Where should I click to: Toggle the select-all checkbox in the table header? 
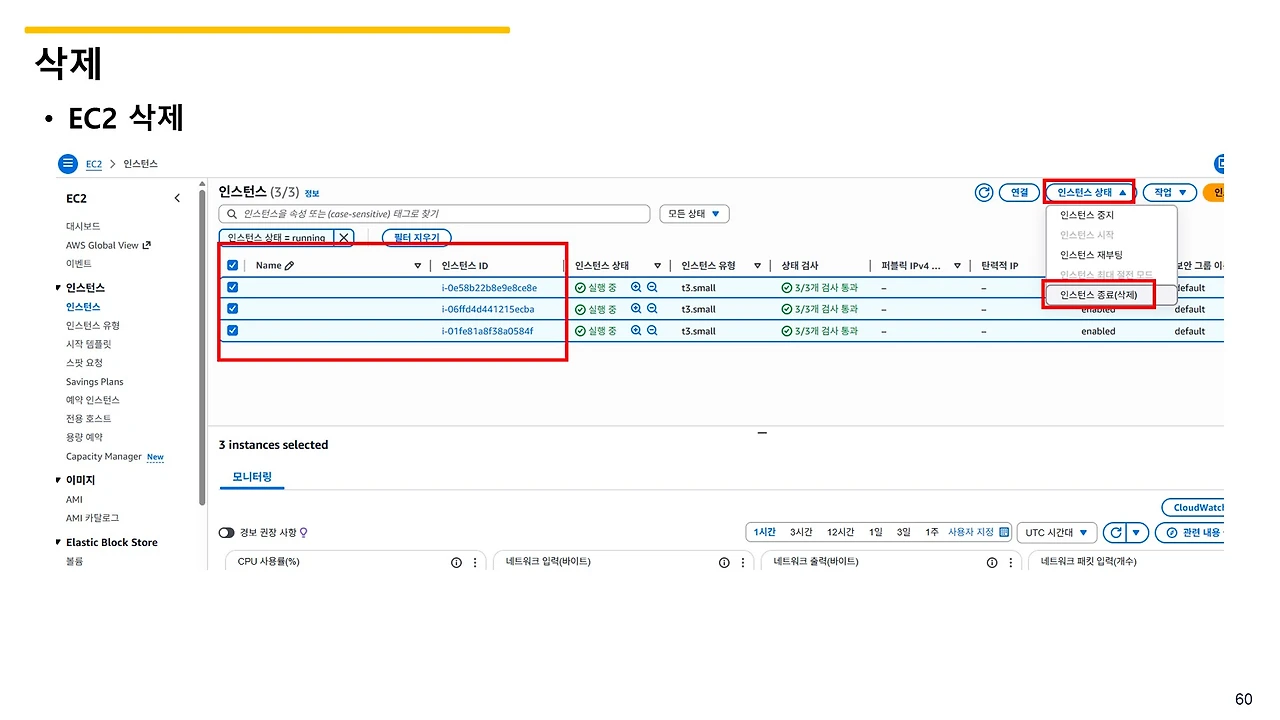click(x=233, y=266)
